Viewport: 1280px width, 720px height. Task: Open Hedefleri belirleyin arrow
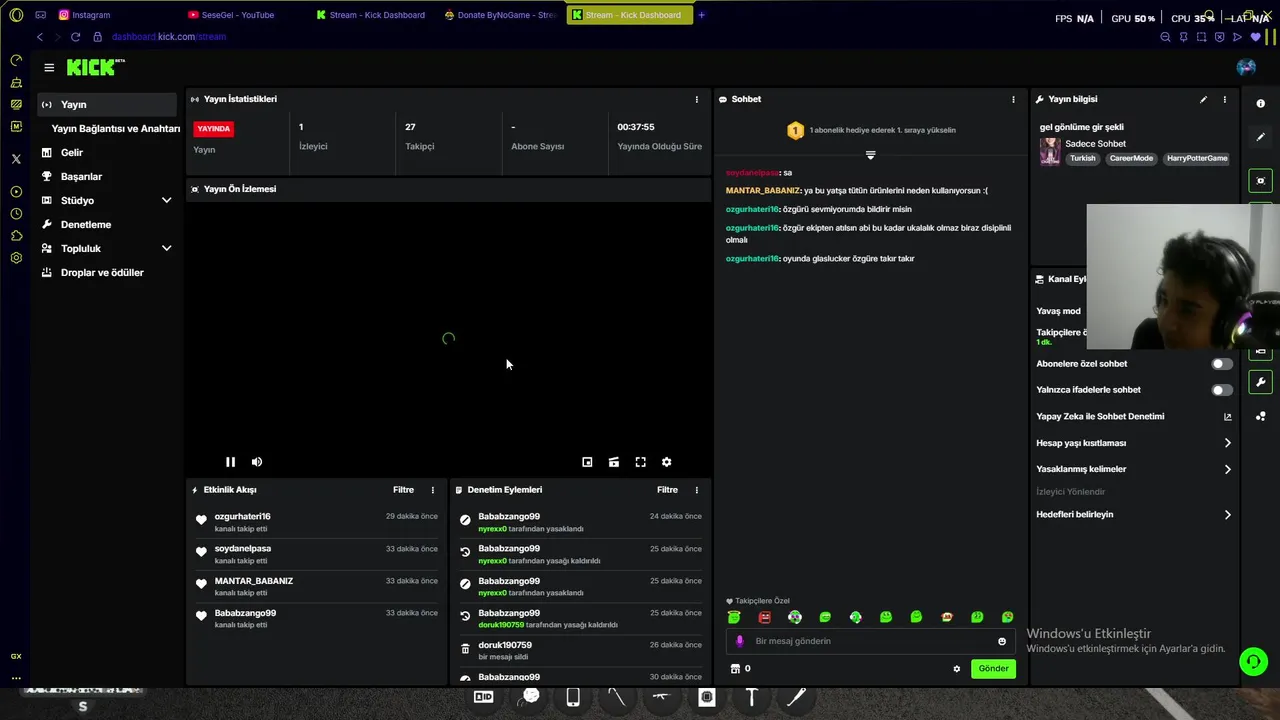click(x=1227, y=515)
